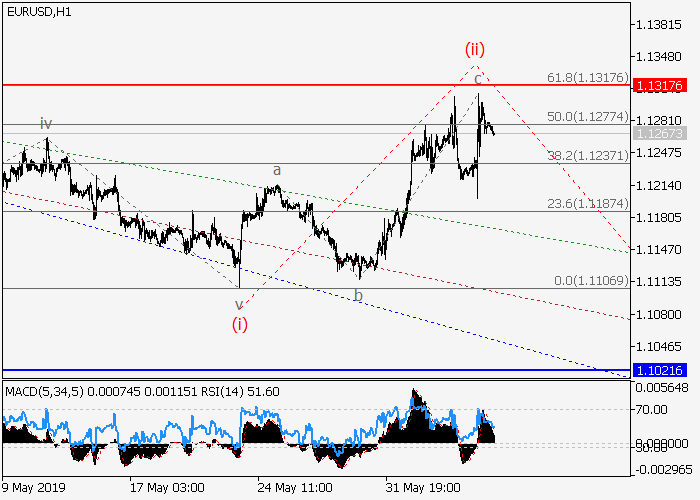Viewport: 700px width, 500px height.
Task: Select the 50.0 Fibonacci level label
Action: (x=586, y=117)
